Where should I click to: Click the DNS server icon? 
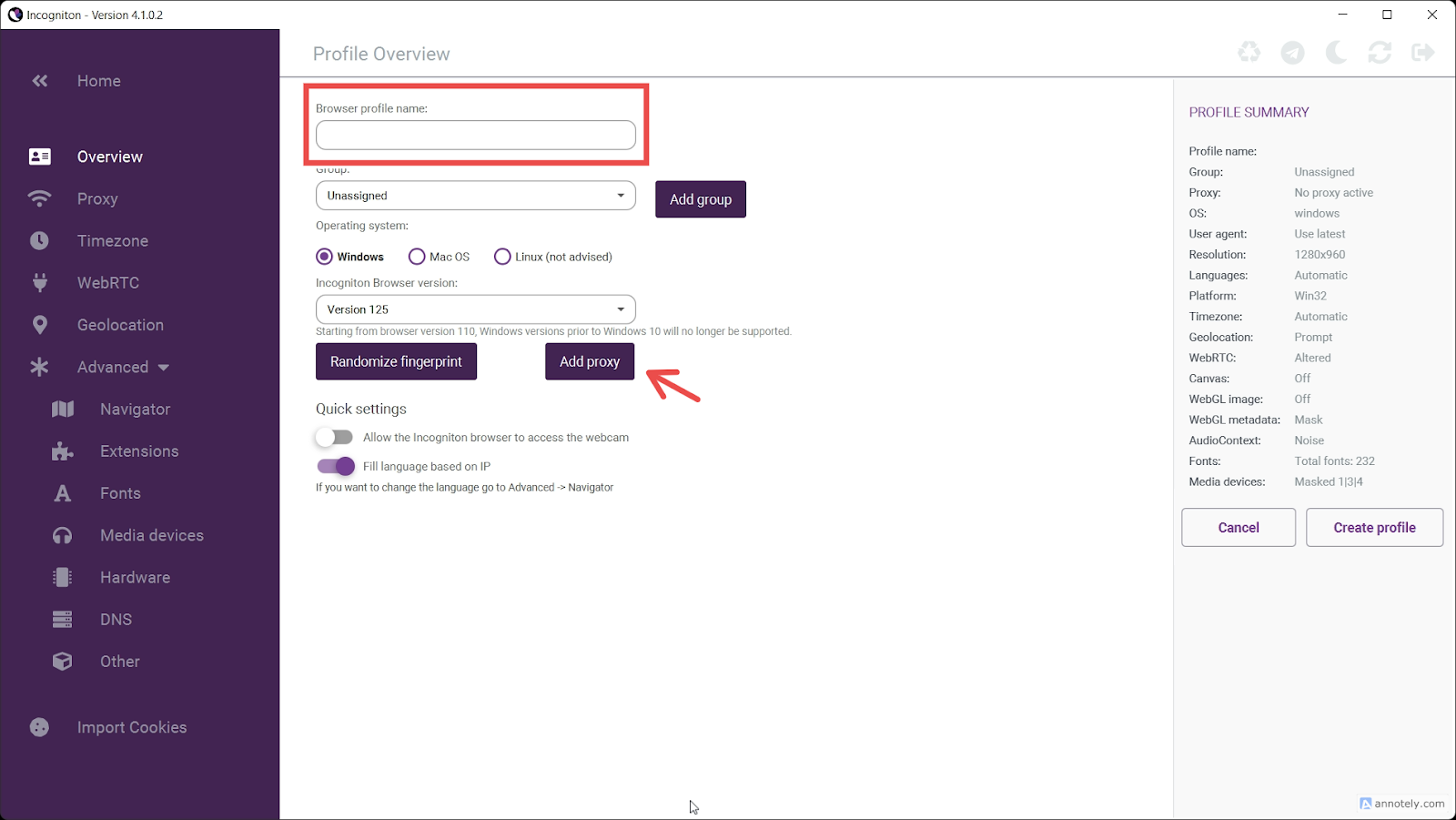click(63, 619)
